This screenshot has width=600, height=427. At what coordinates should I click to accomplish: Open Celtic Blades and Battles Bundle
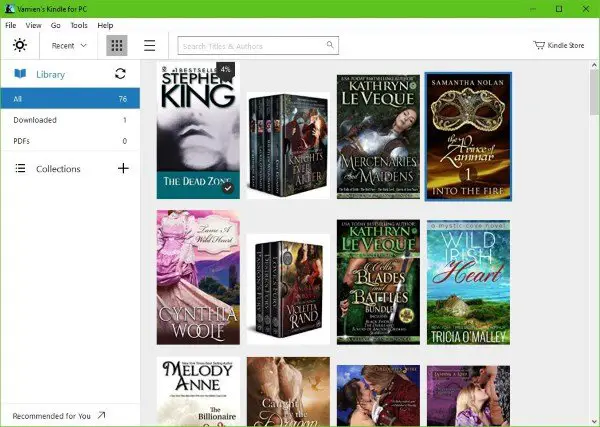[378, 282]
